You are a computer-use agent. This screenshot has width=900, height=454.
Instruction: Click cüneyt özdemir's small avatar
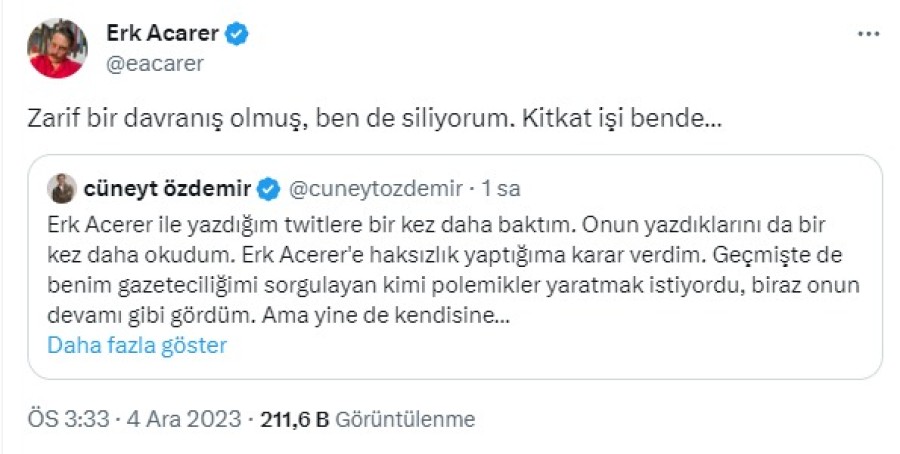(x=63, y=188)
